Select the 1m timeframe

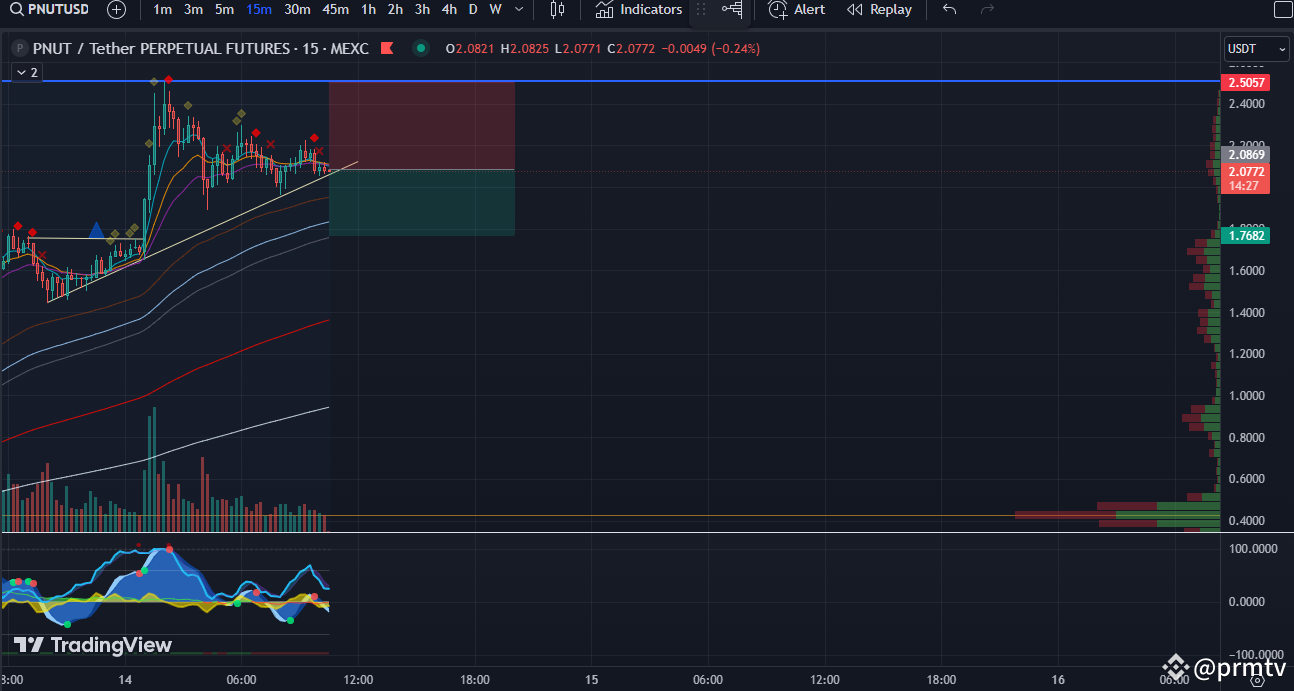pos(162,10)
